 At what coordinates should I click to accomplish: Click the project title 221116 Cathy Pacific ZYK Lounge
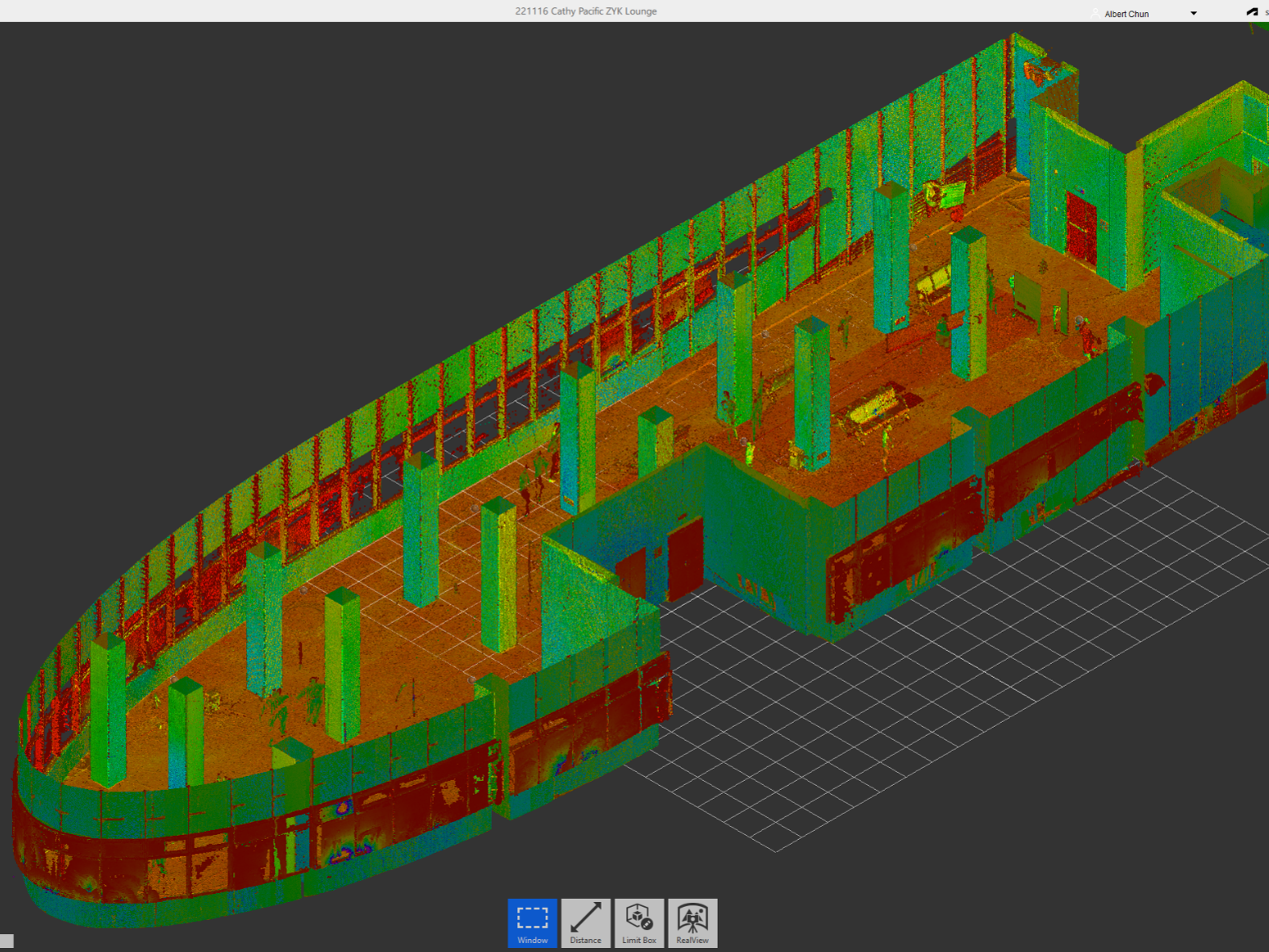click(586, 11)
